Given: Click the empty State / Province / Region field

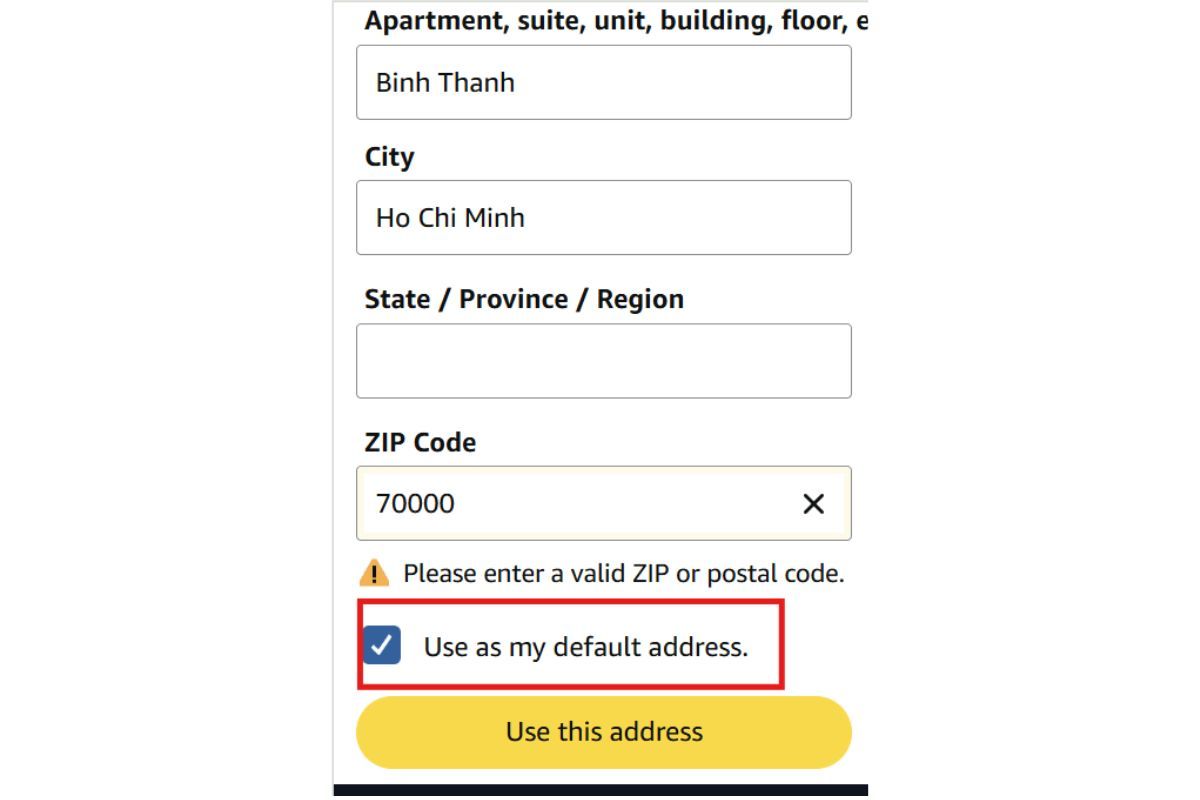Looking at the screenshot, I should coord(603,361).
